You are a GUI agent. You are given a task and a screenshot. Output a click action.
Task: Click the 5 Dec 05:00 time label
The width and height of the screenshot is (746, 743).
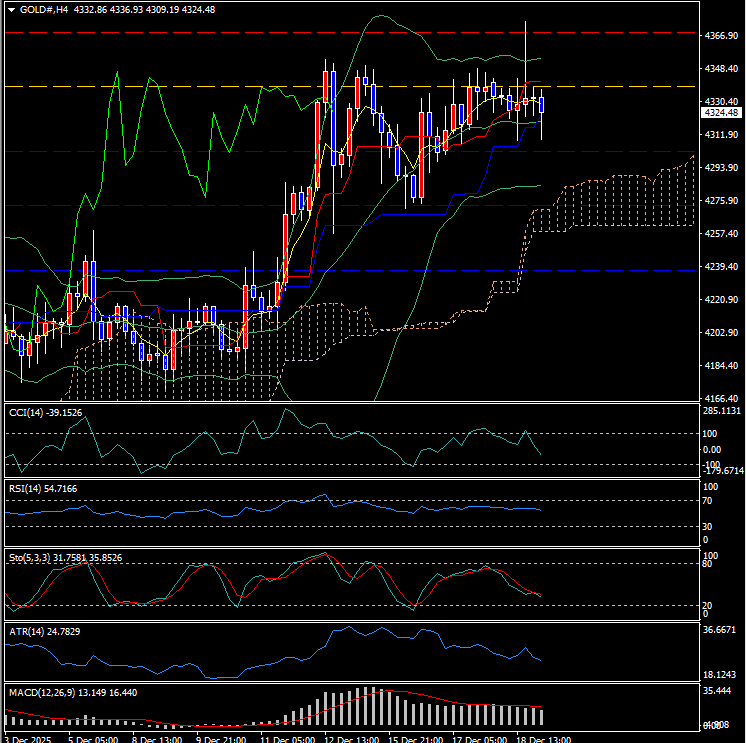pyautogui.click(x=94, y=739)
